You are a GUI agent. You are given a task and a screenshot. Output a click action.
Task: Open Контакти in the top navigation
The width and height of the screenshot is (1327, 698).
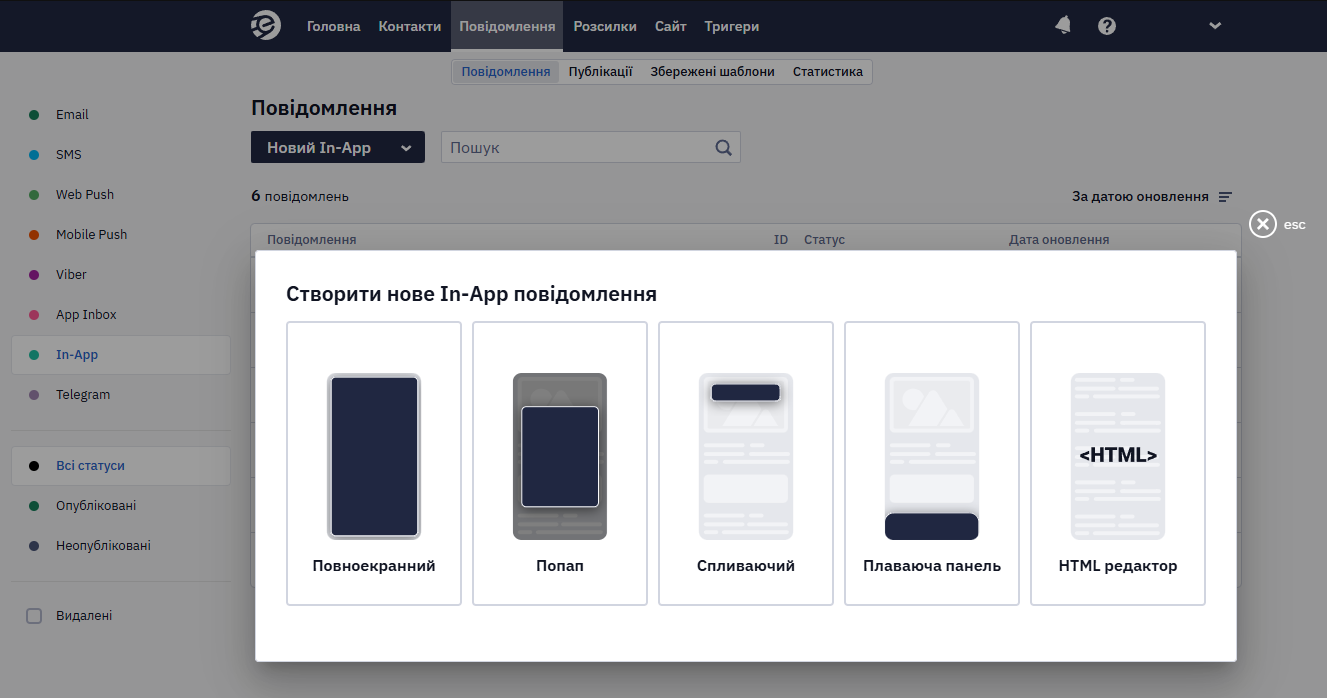(410, 26)
